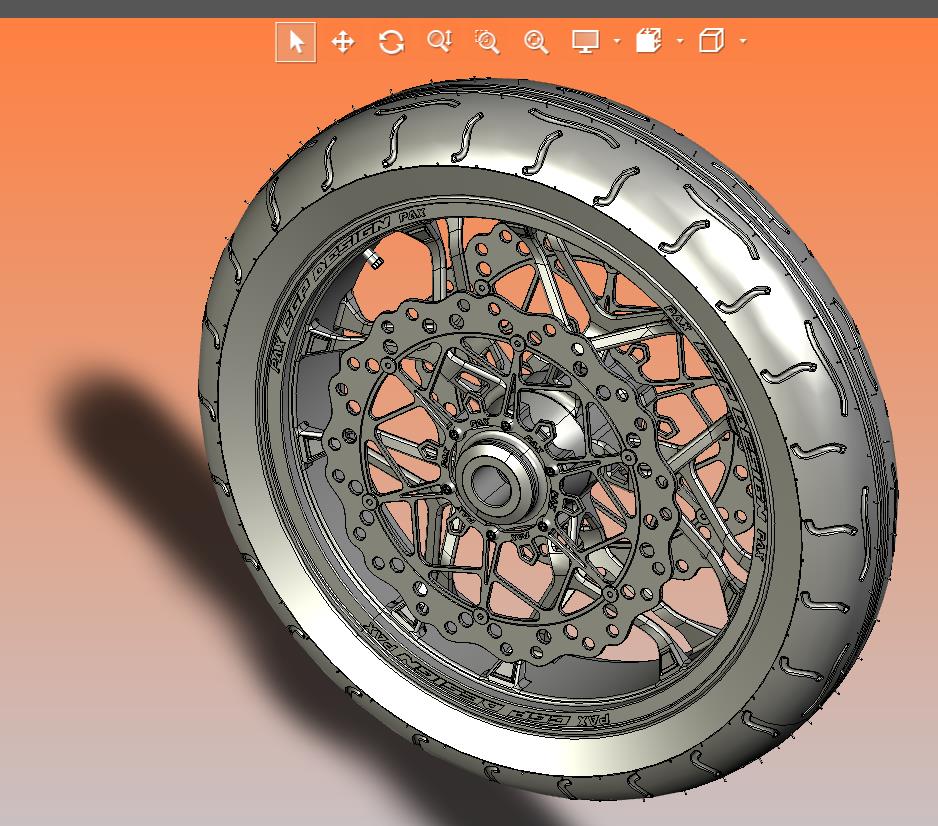Choose the Rotate view tool

(x=391, y=42)
